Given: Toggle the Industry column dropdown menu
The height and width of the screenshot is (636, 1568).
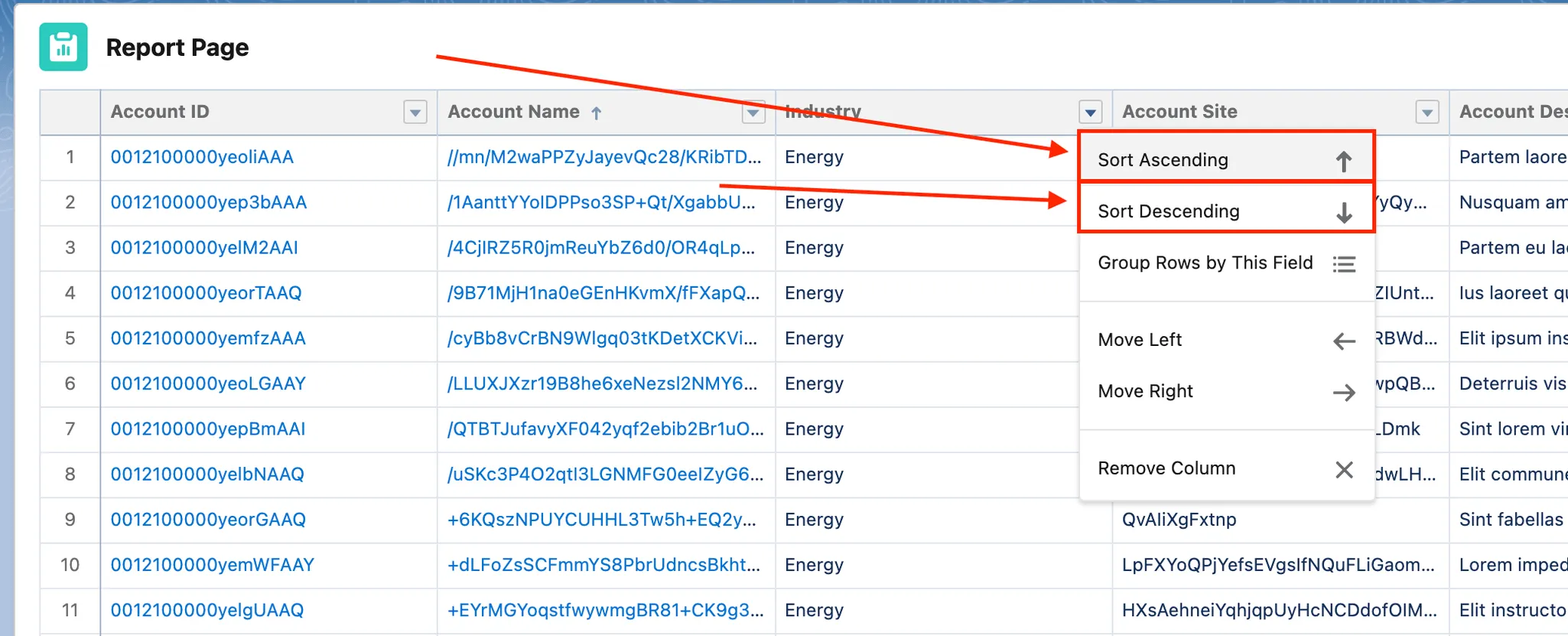Looking at the screenshot, I should click(1090, 113).
